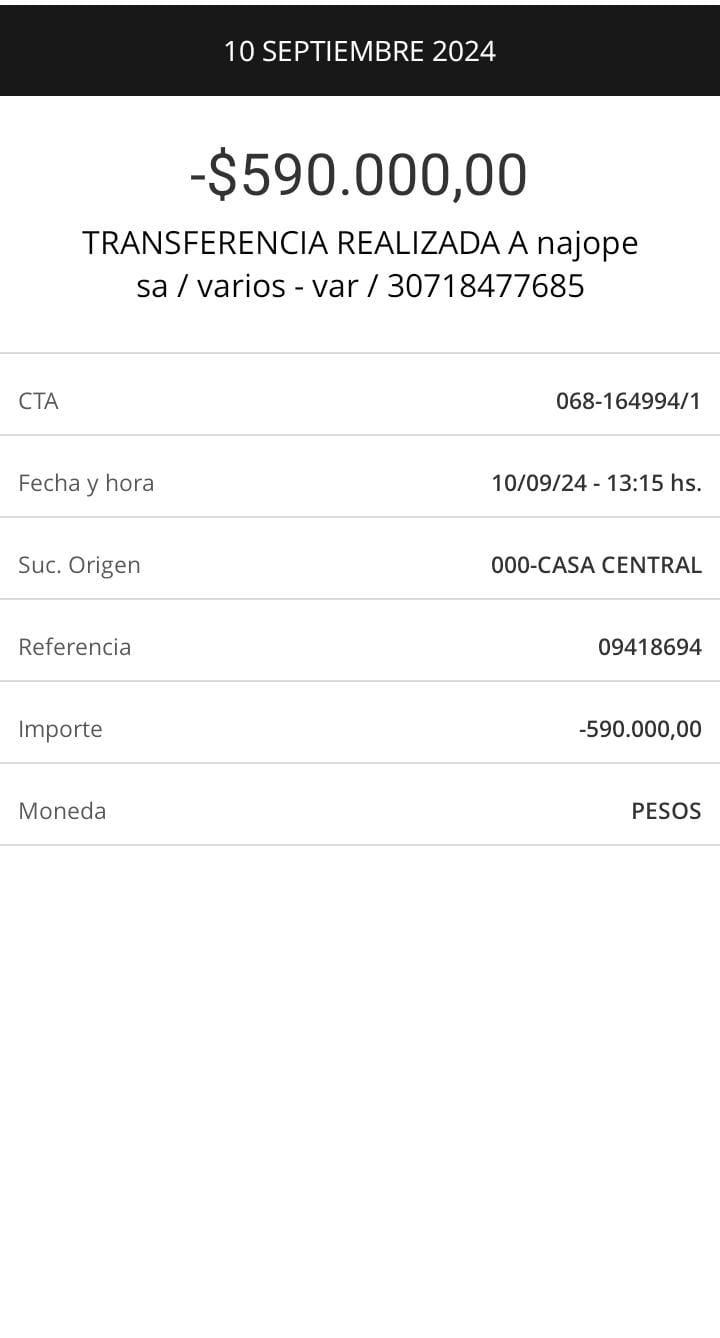
Task: Select the 000-CASA CENTRAL branch value
Action: click(596, 565)
